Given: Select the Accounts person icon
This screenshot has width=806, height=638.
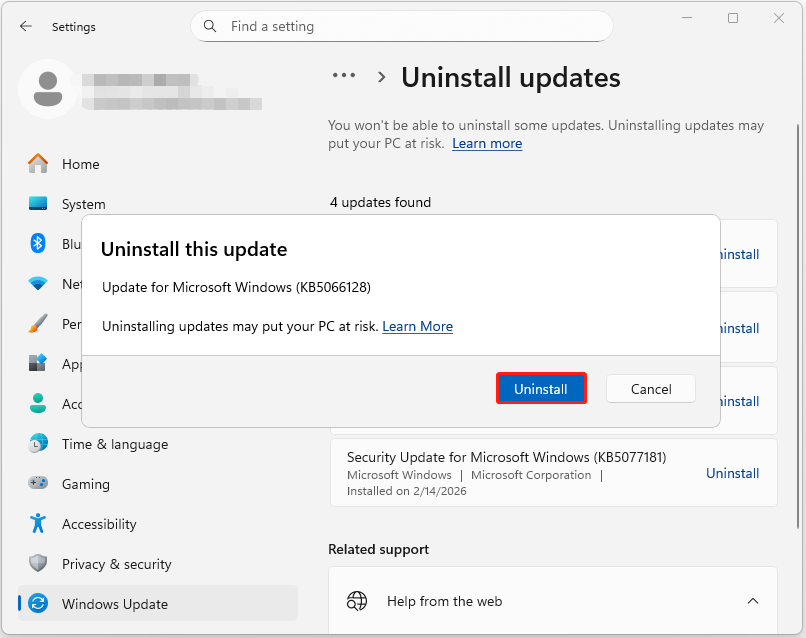Looking at the screenshot, I should [x=39, y=403].
